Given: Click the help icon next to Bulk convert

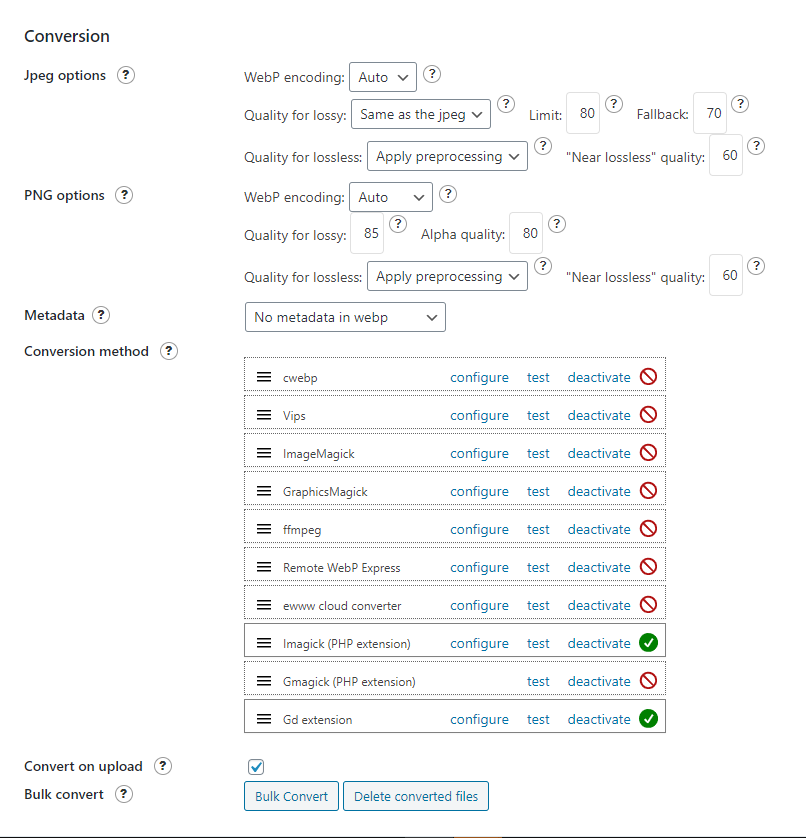Looking at the screenshot, I should click(x=124, y=794).
